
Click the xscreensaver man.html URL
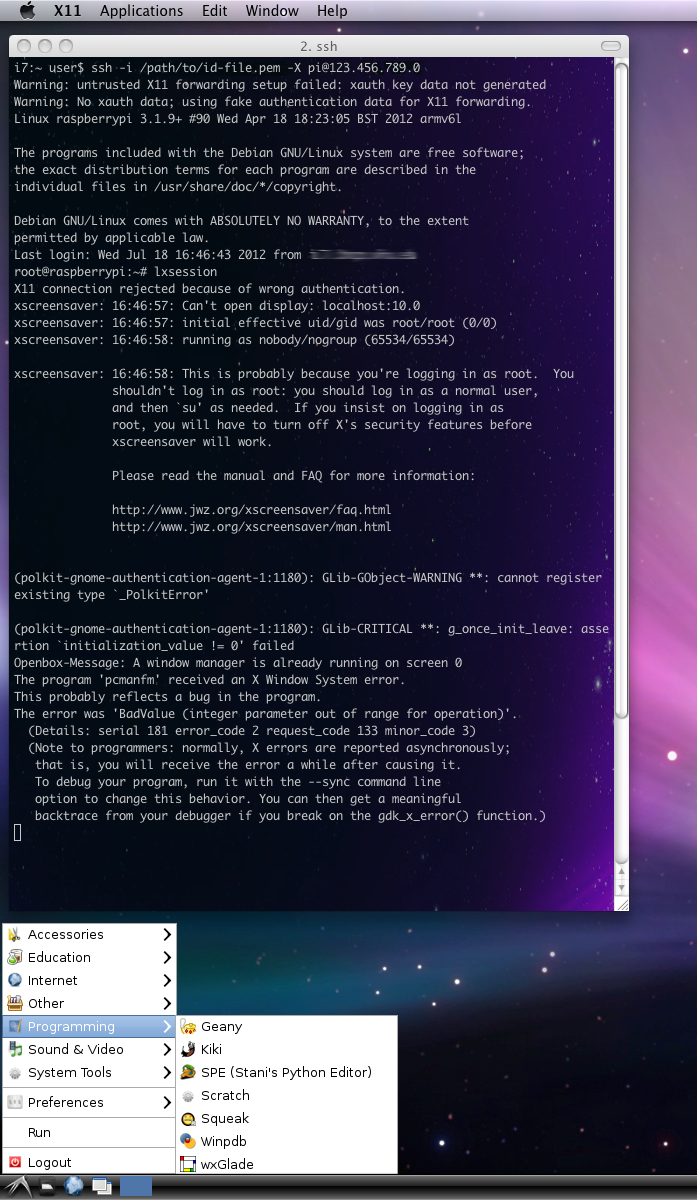(x=251, y=526)
